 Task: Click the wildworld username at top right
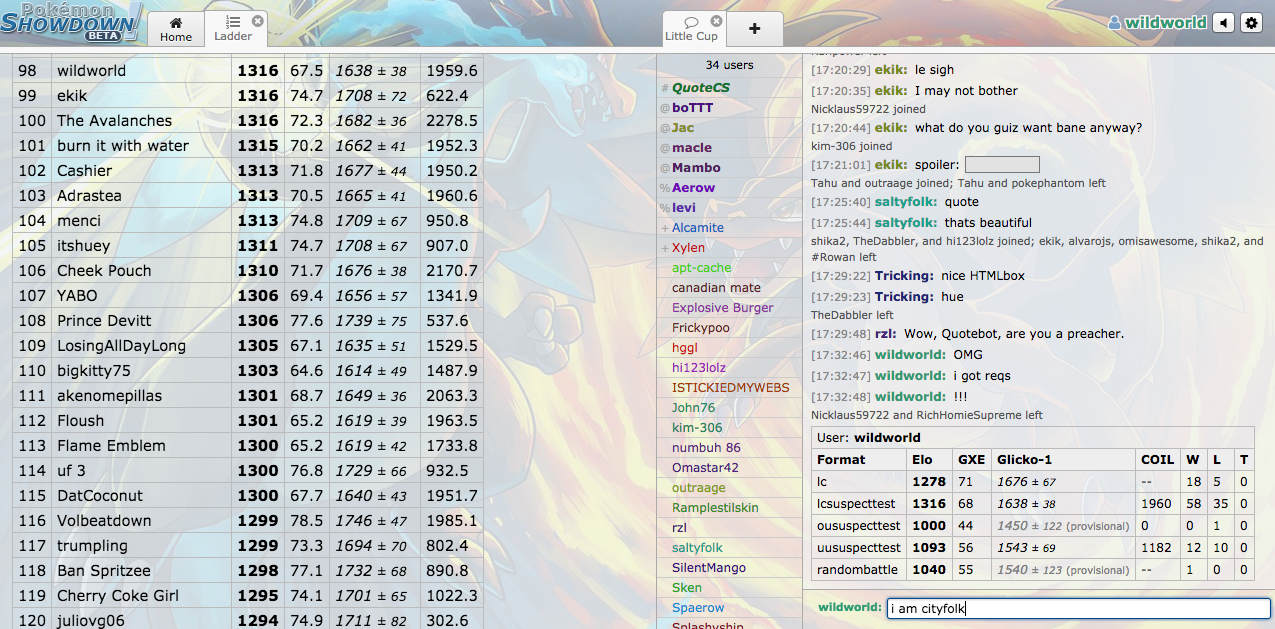pos(1165,23)
